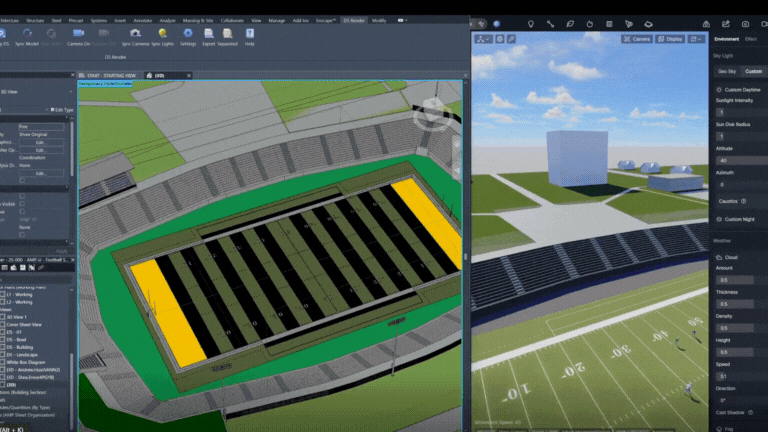This screenshot has width=768, height=432.
Task: Click the Sync Cameras ribbon icon
Action: 135,37
